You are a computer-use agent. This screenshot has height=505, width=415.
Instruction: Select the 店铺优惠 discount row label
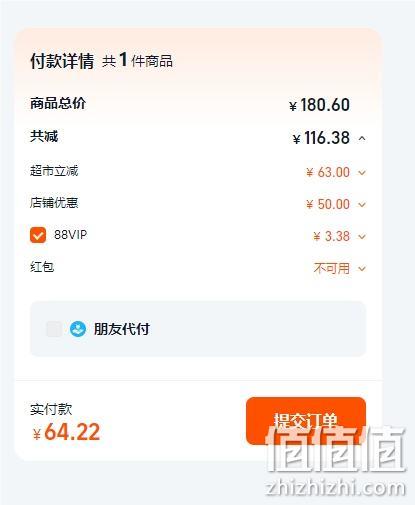coord(54,202)
